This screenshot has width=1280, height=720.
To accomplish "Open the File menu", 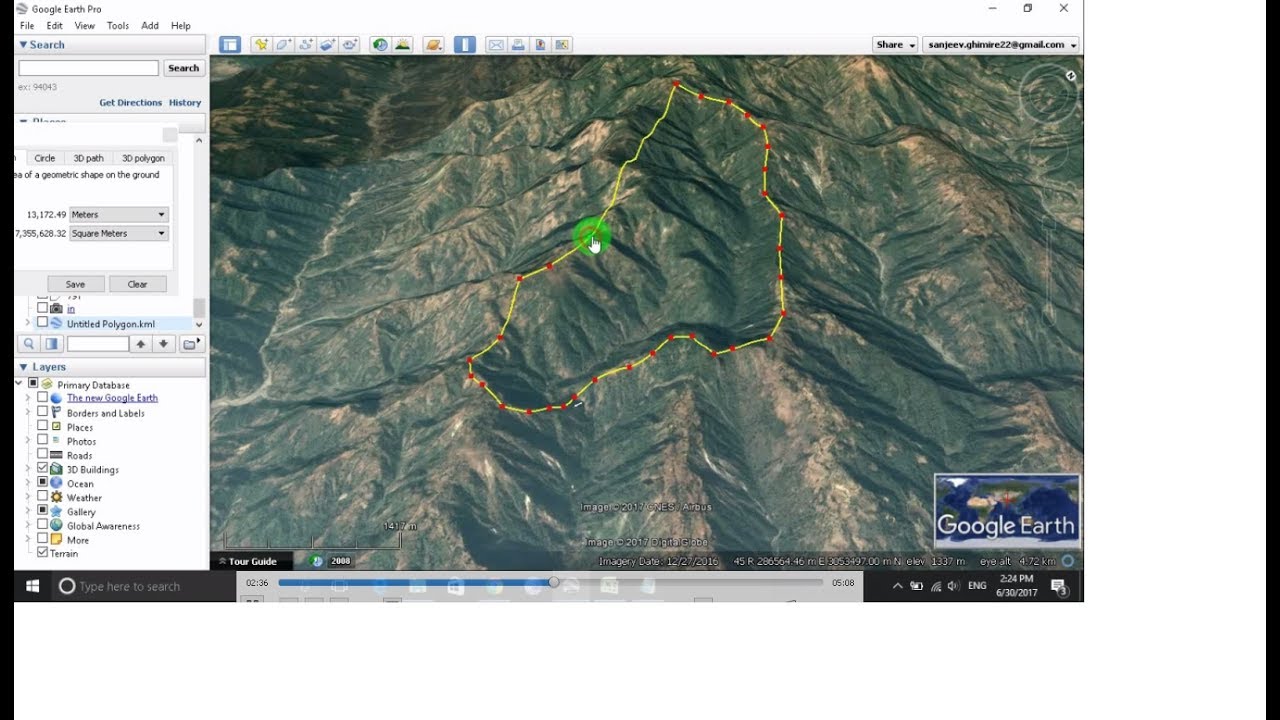I will click(x=27, y=25).
